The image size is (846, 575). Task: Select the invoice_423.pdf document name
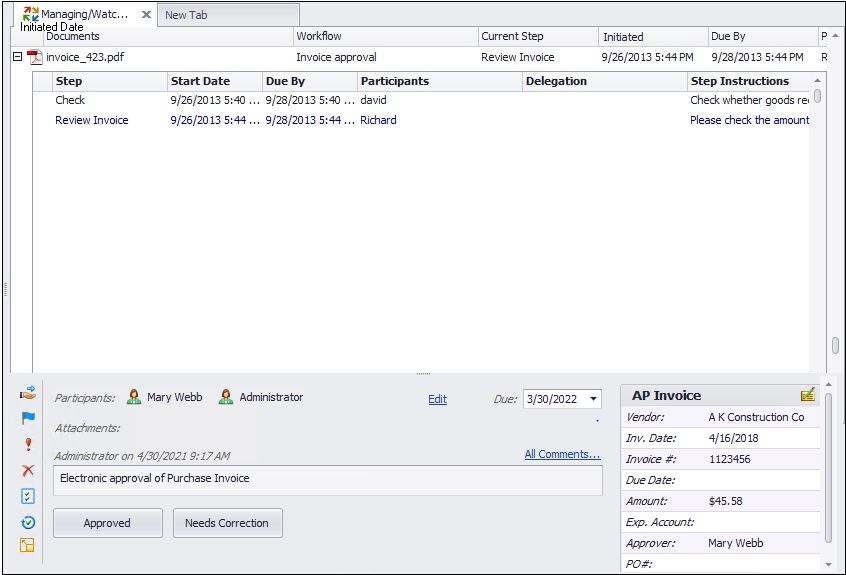(85, 57)
